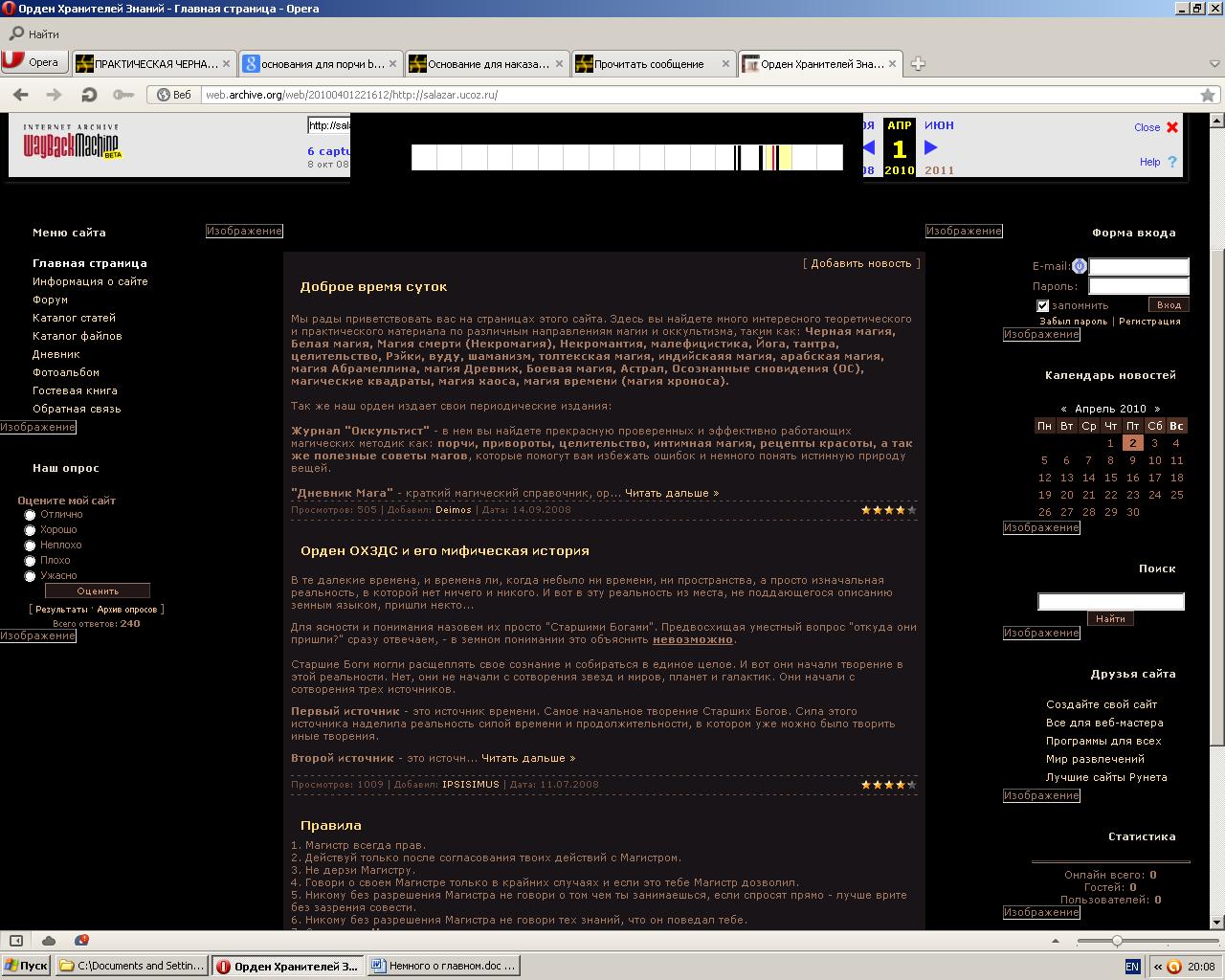This screenshot has width=1225, height=980.
Task: Click the E-mail login field
Action: (x=1139, y=267)
